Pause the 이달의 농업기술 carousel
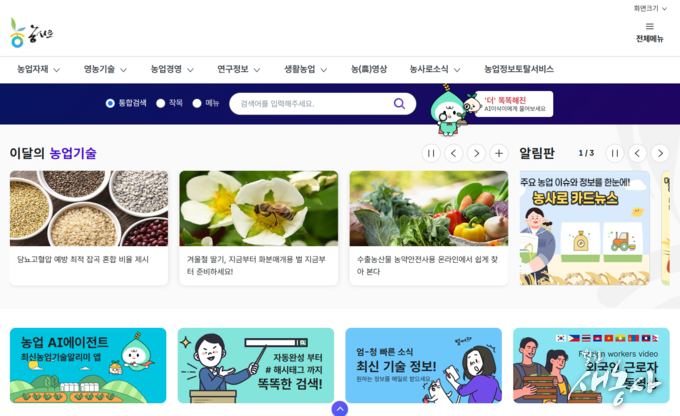Screen dimensions: 680x416 [x=431, y=153]
